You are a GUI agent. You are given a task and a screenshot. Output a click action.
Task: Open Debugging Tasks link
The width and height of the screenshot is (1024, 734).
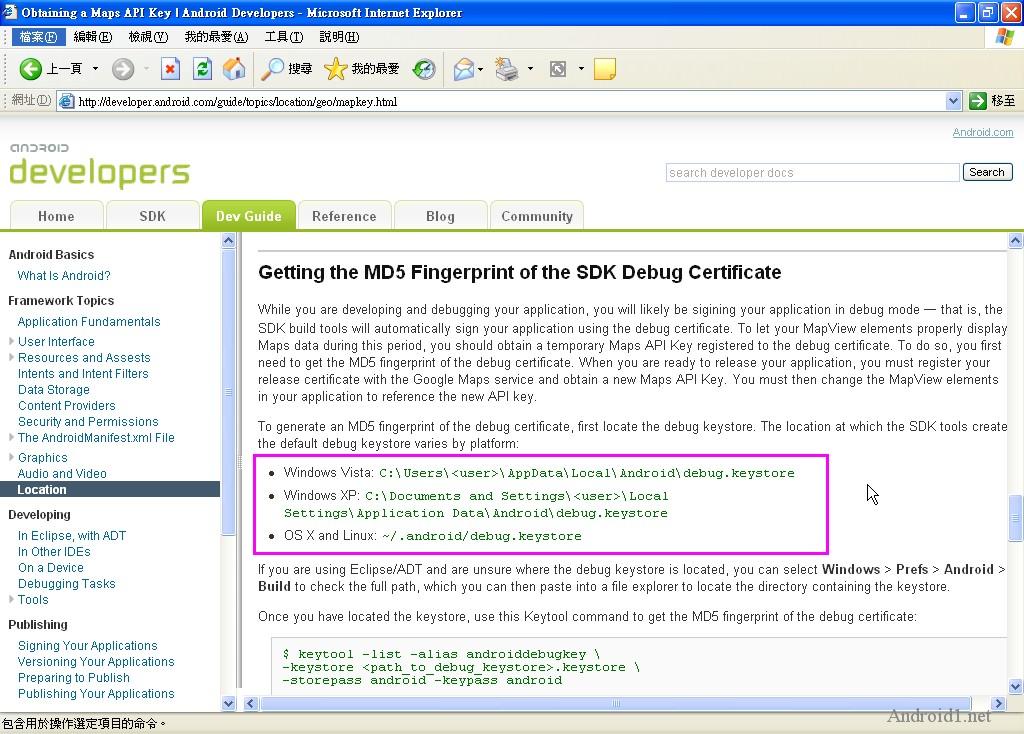[67, 584]
